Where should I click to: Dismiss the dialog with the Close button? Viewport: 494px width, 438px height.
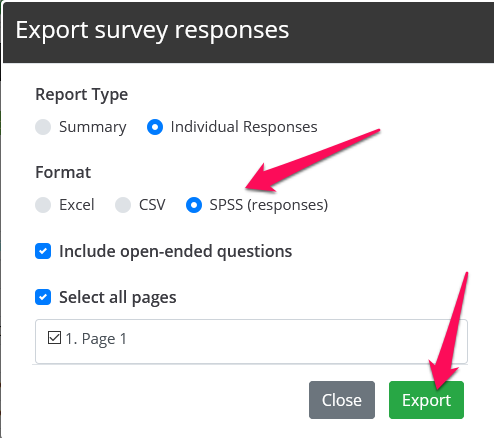(x=342, y=400)
